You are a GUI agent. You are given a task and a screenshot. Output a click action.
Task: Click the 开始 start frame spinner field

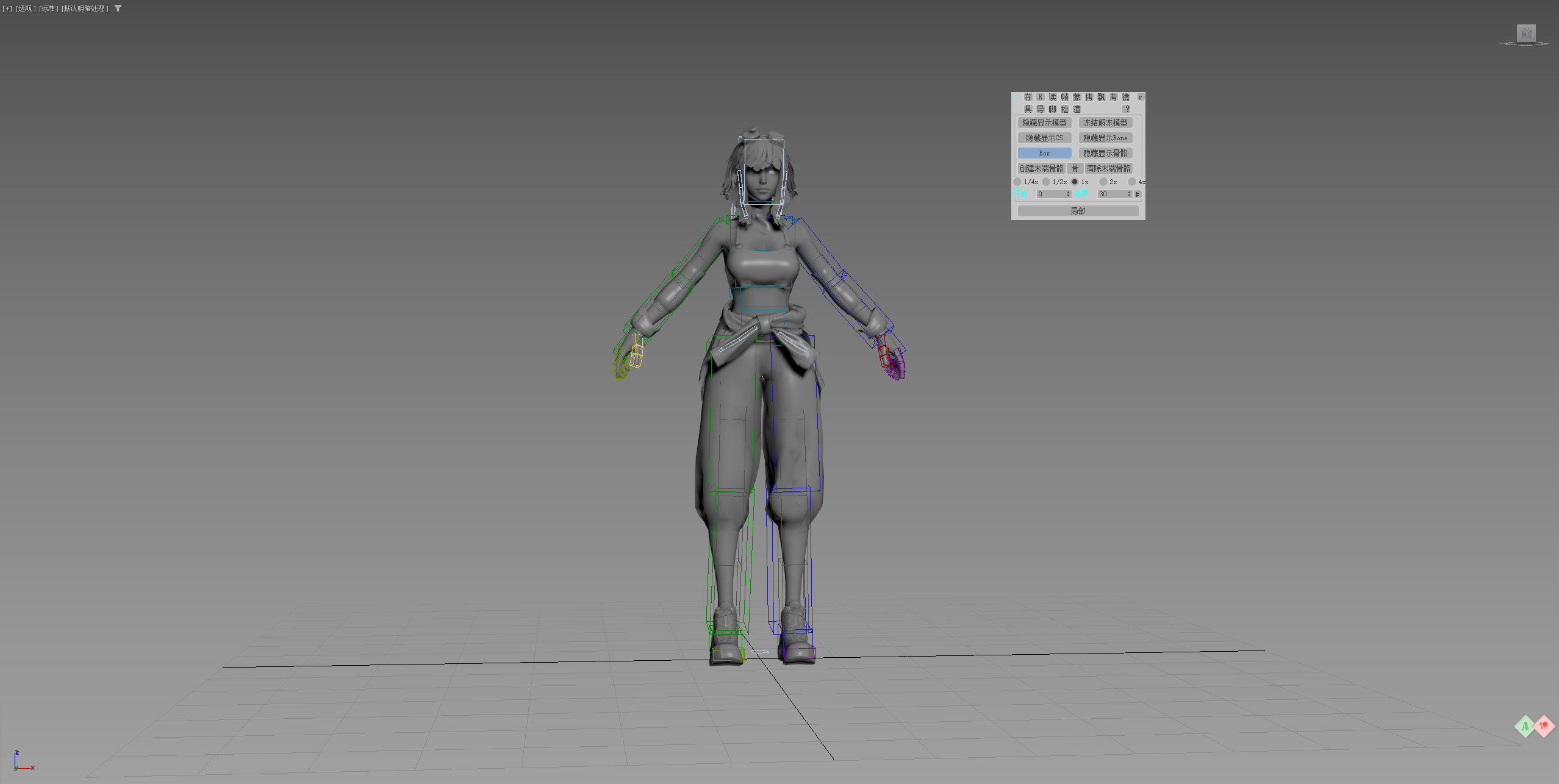1050,194
